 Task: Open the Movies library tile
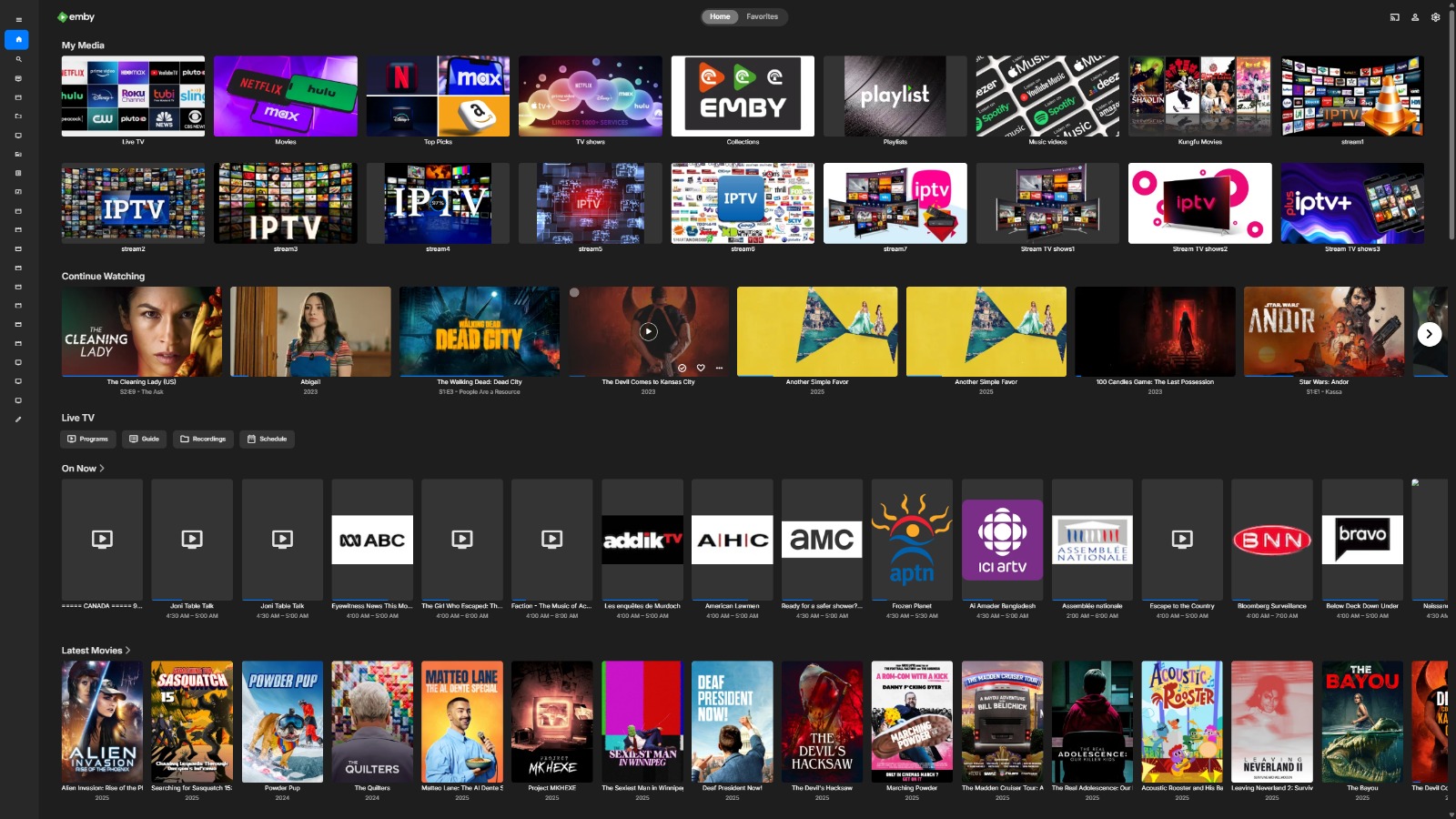(286, 96)
